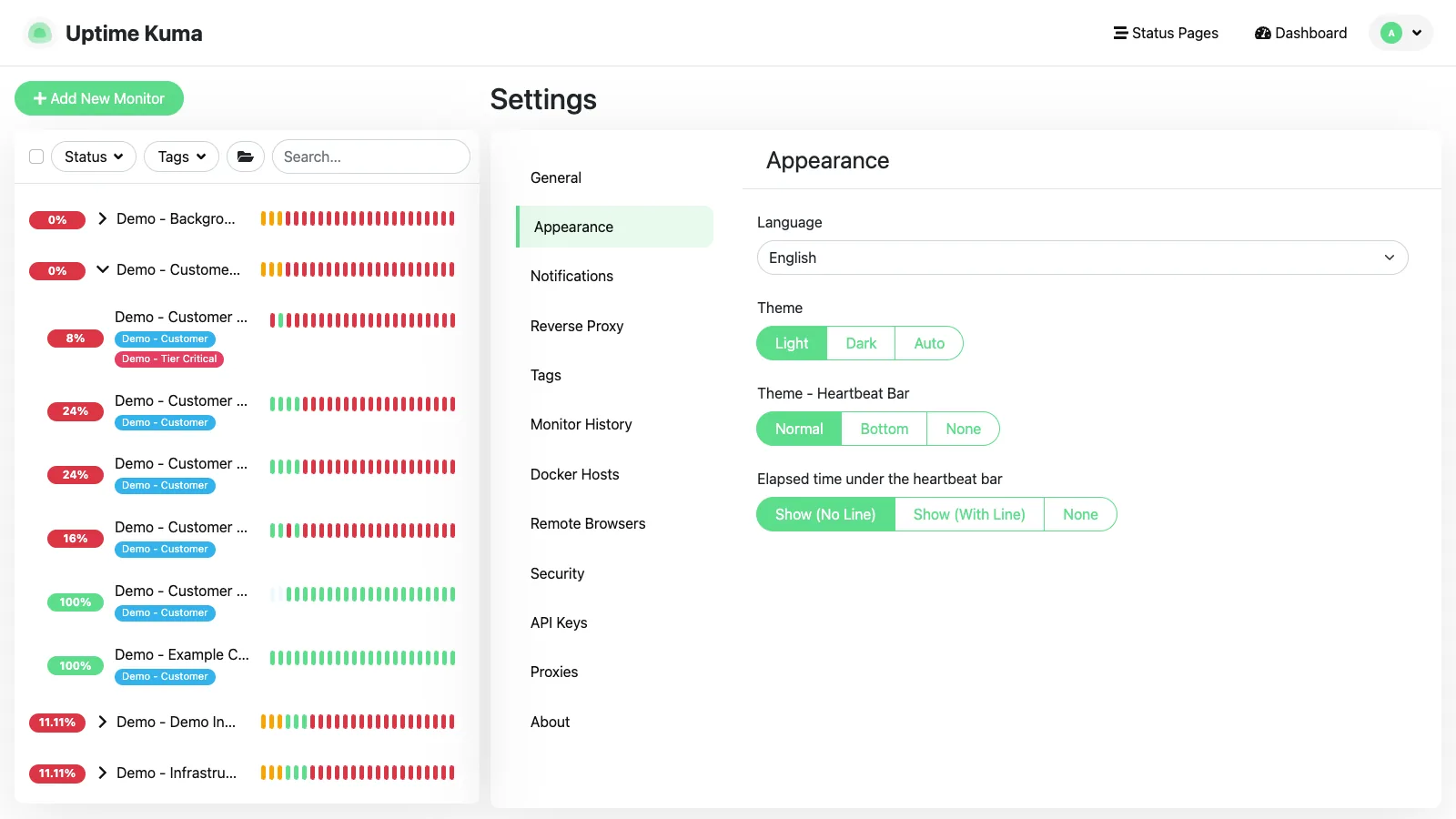The image size is (1456, 819).
Task: Click Add New Monitor button
Action: coord(99,98)
